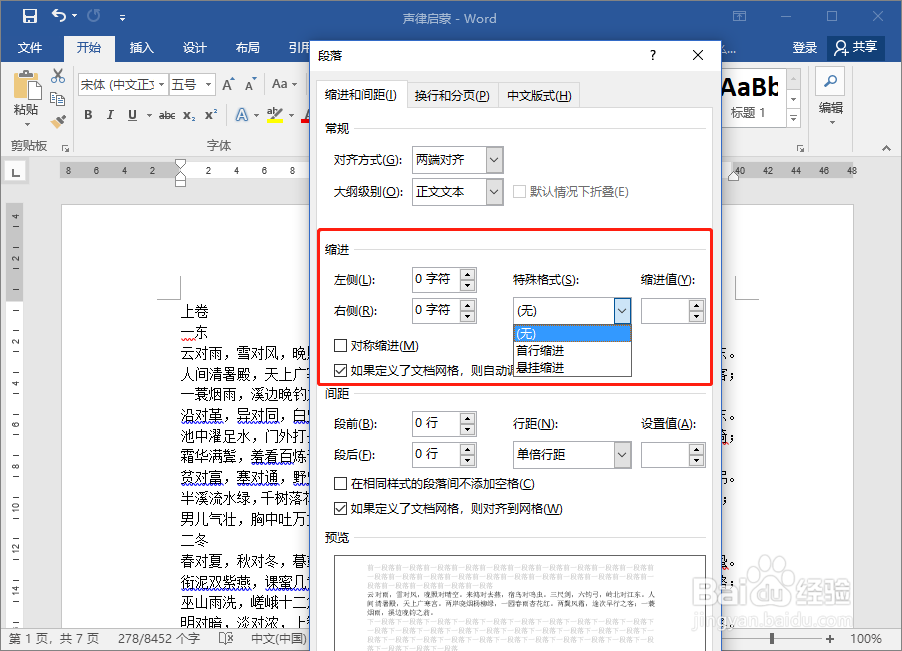Apply strikethrough to text

tap(169, 115)
